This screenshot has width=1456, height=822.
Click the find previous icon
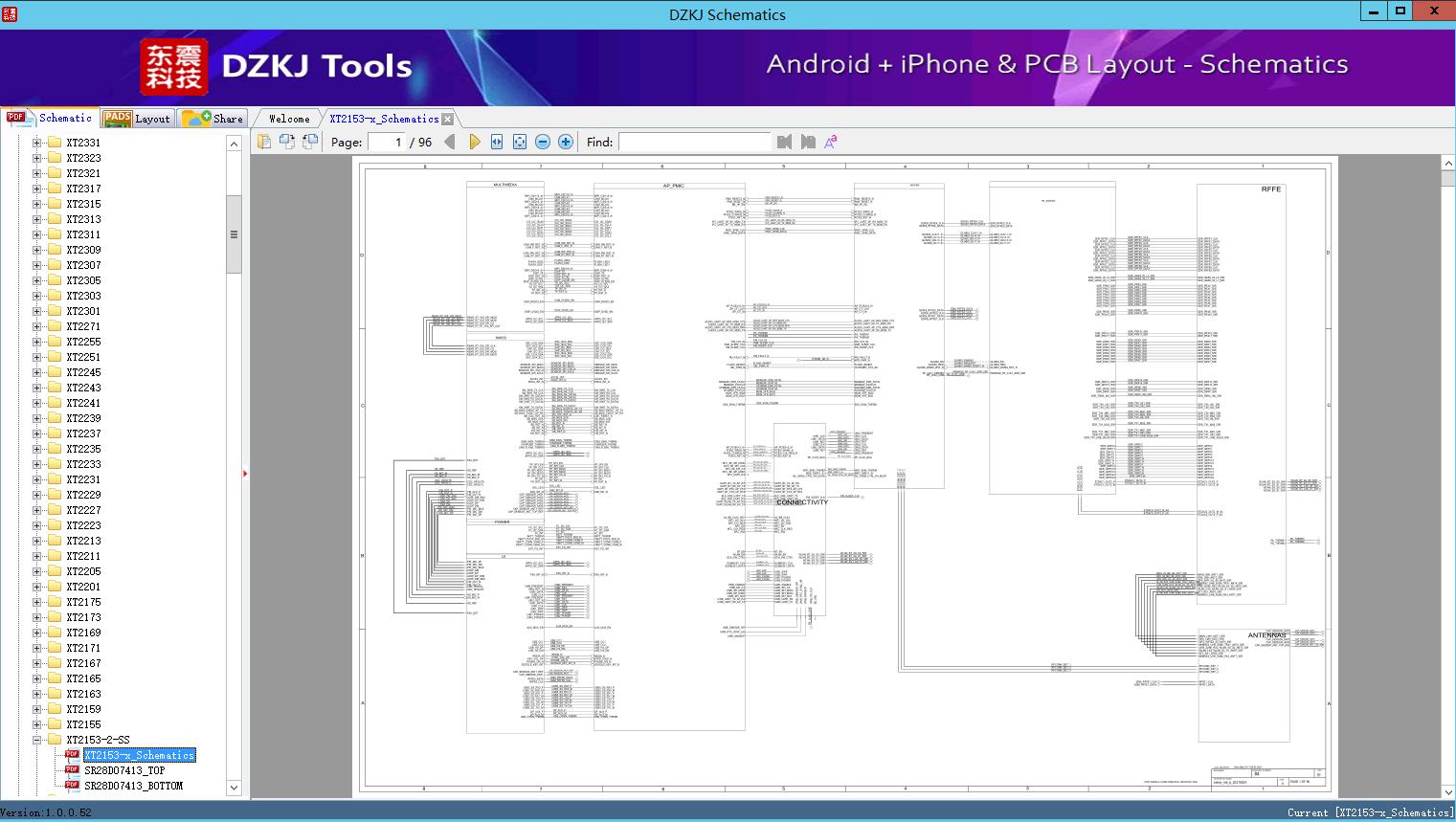click(785, 142)
